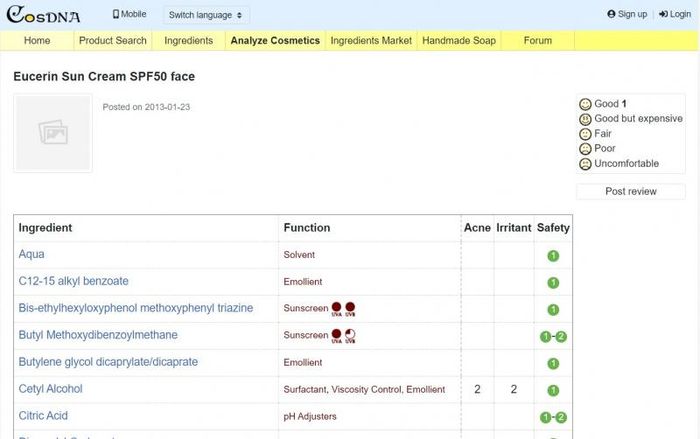
Task: Open the Product Search tab
Action: [113, 41]
